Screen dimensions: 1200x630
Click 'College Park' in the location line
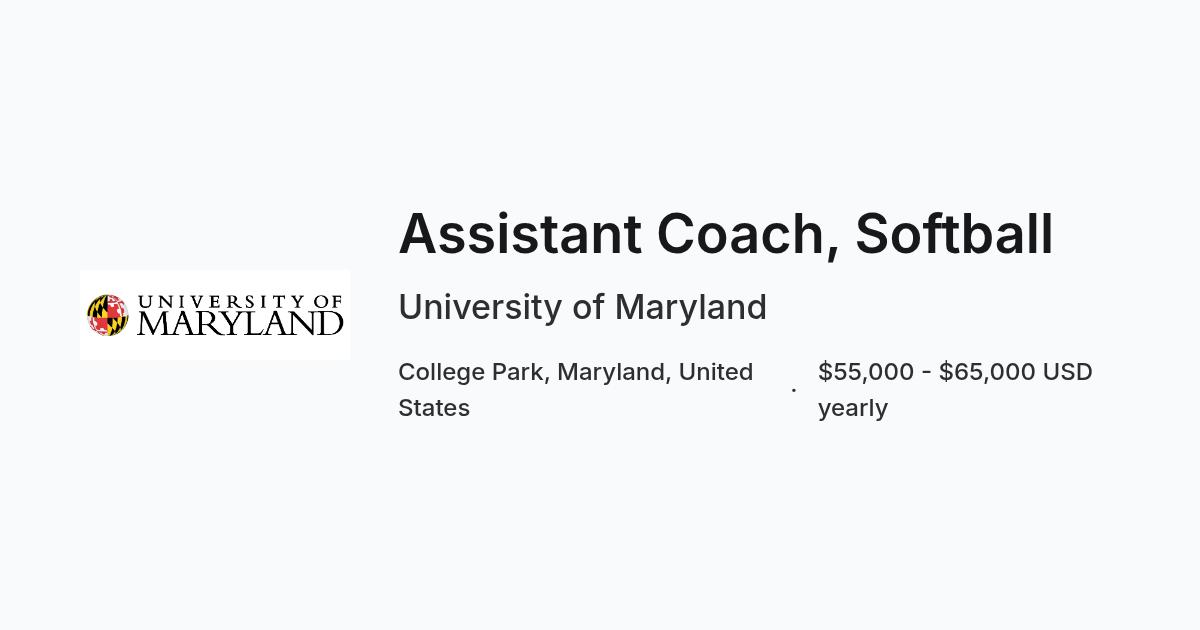471,372
